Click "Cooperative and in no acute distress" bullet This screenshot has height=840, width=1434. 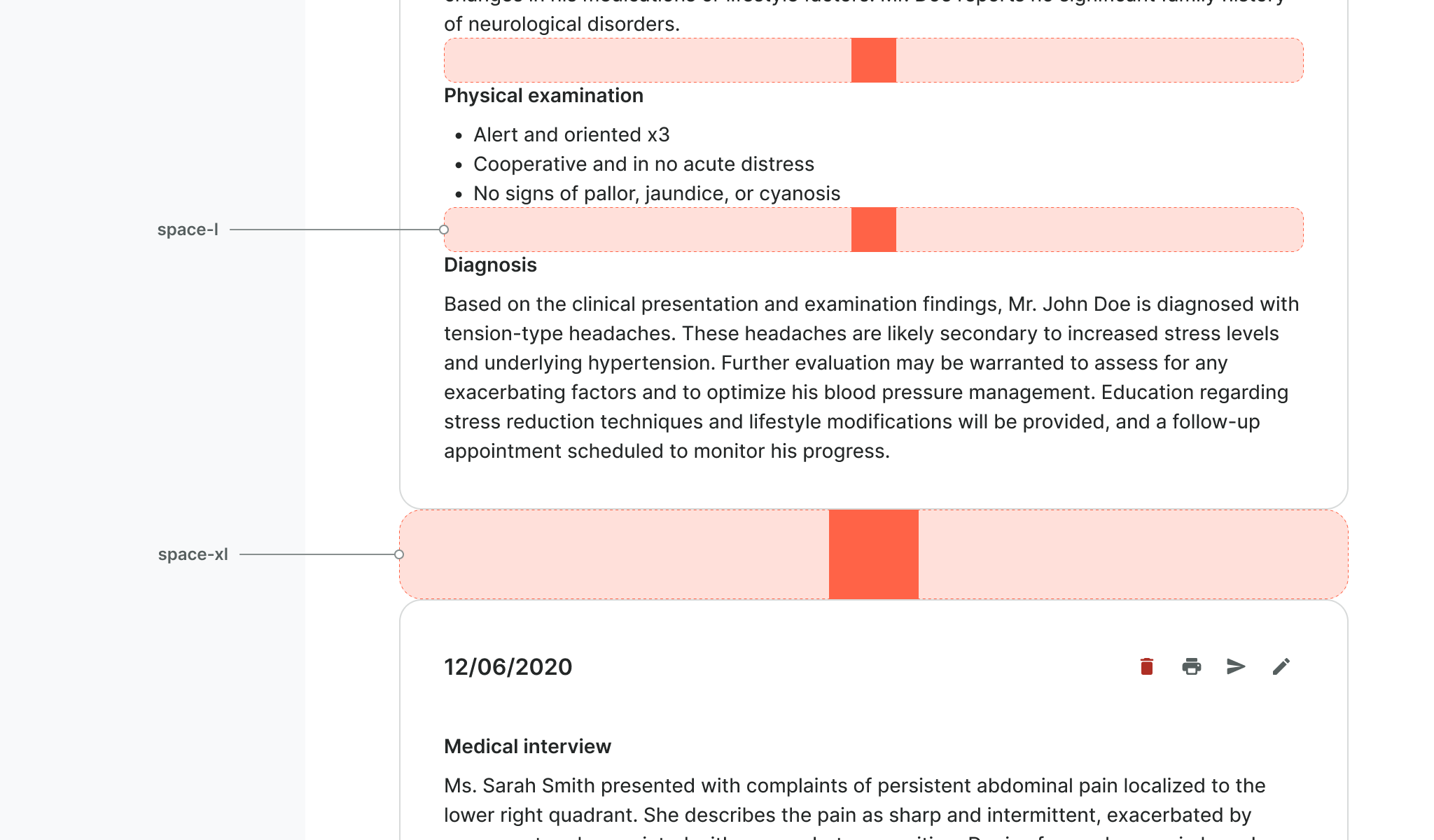[643, 164]
